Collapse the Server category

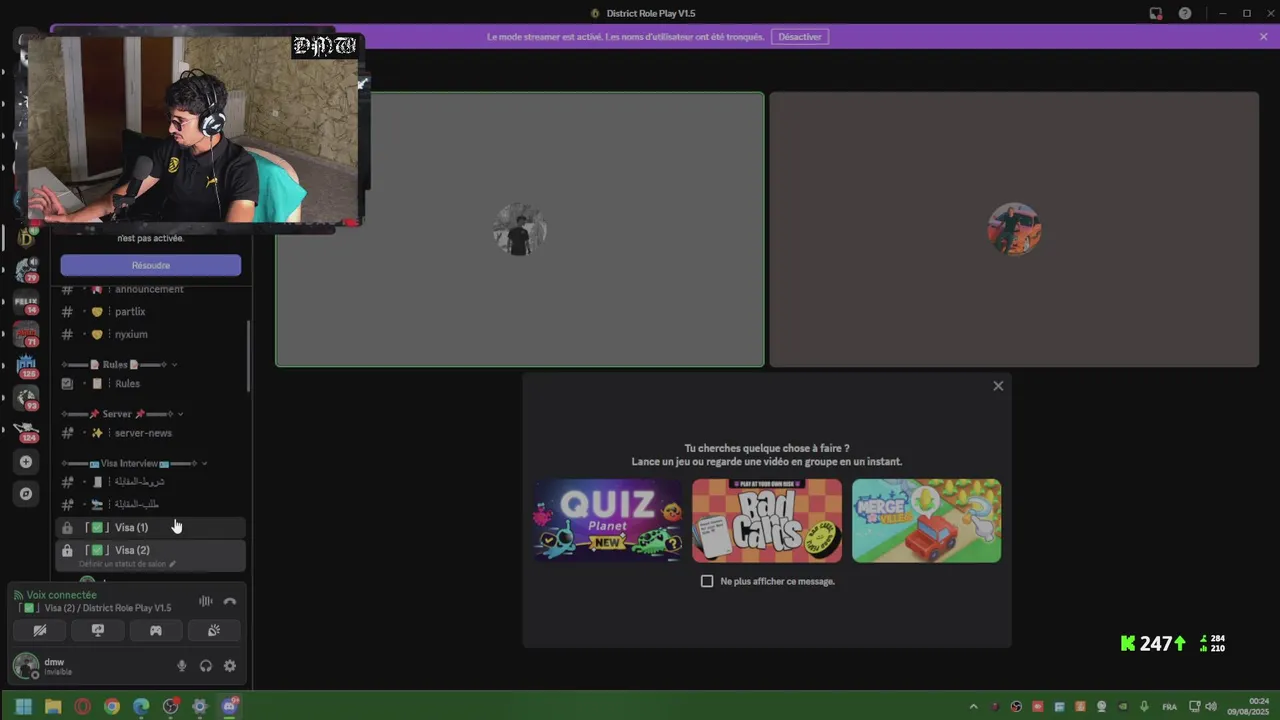tap(123, 414)
